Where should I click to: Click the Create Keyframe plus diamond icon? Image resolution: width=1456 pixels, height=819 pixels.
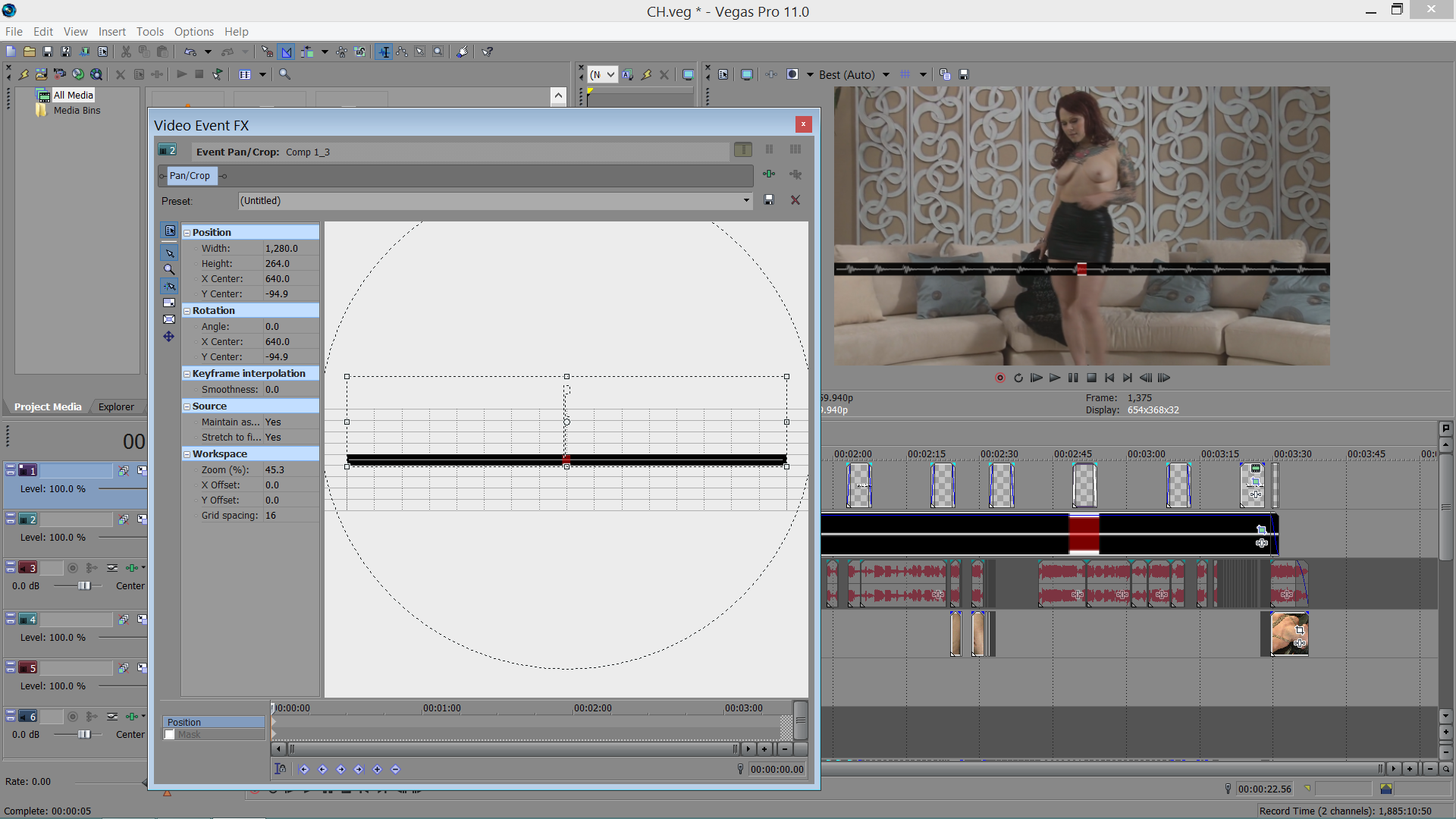click(377, 769)
